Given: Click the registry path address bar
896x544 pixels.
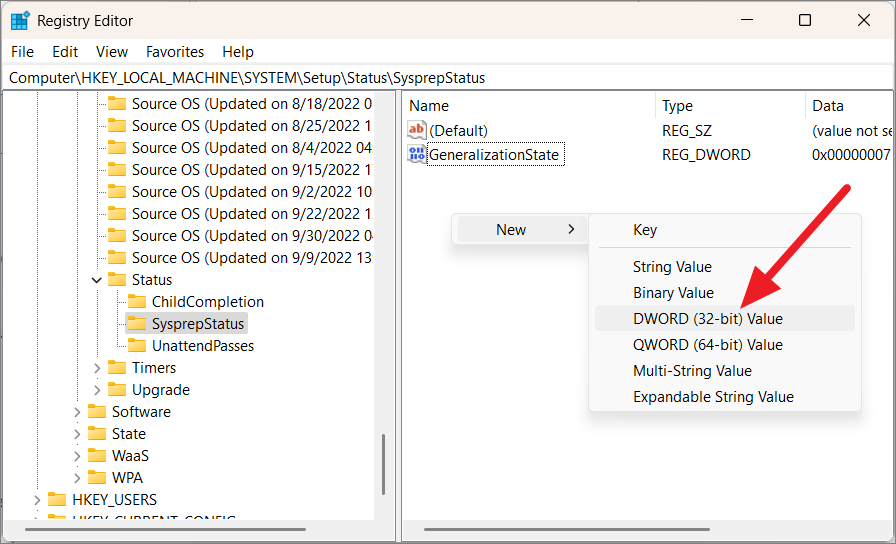Looking at the screenshot, I should pyautogui.click(x=448, y=78).
